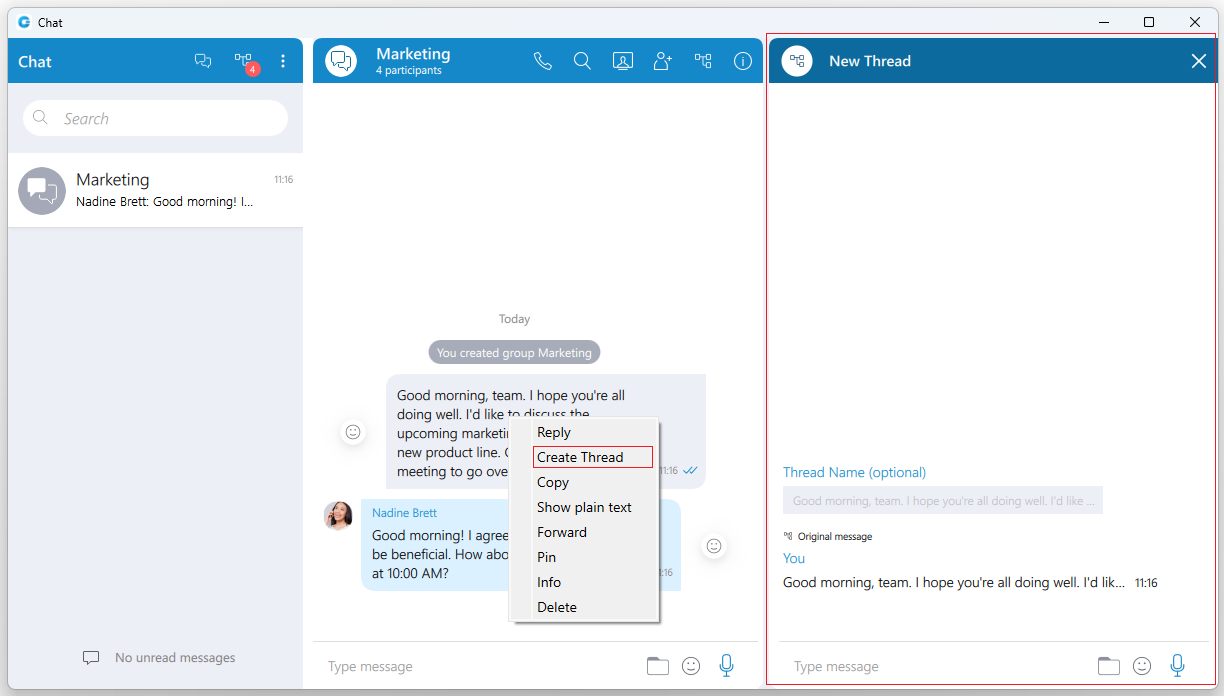
Task: Choose Forward from context menu
Action: click(x=562, y=532)
